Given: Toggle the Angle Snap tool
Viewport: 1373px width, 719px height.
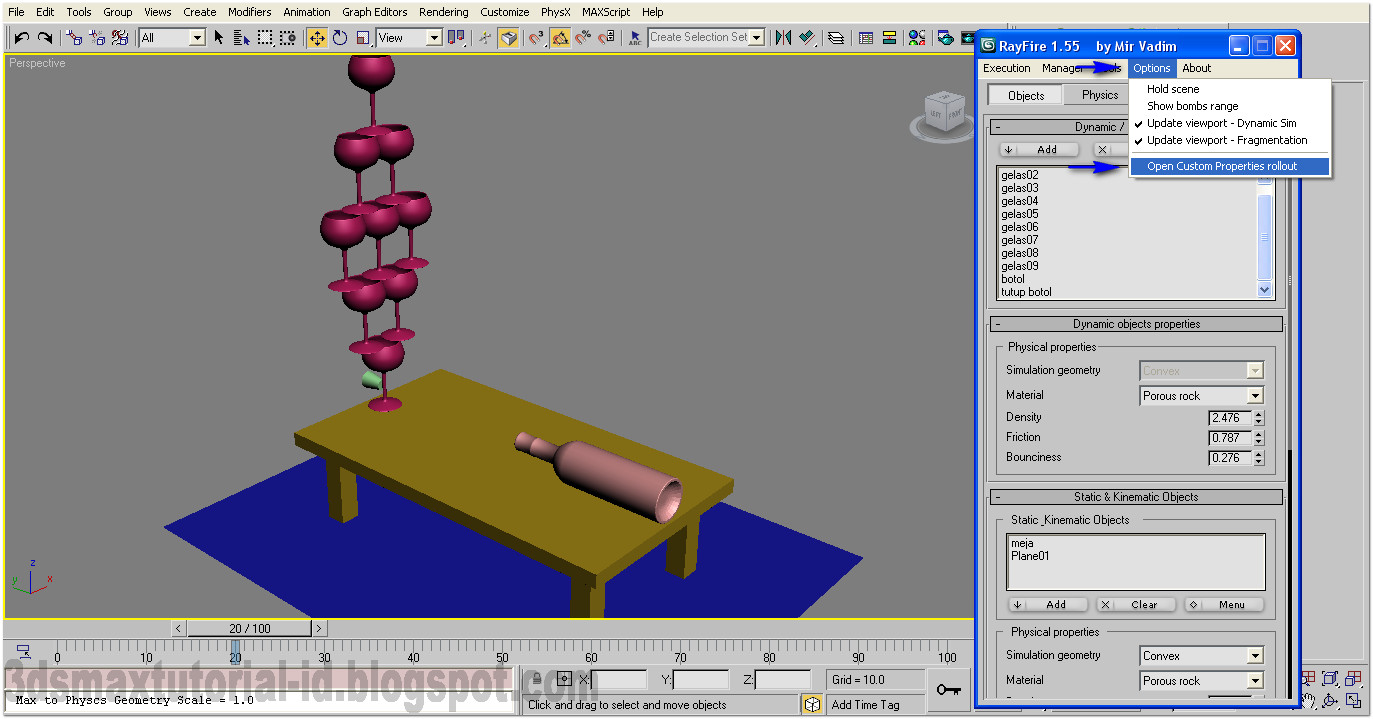Looking at the screenshot, I should (x=561, y=38).
